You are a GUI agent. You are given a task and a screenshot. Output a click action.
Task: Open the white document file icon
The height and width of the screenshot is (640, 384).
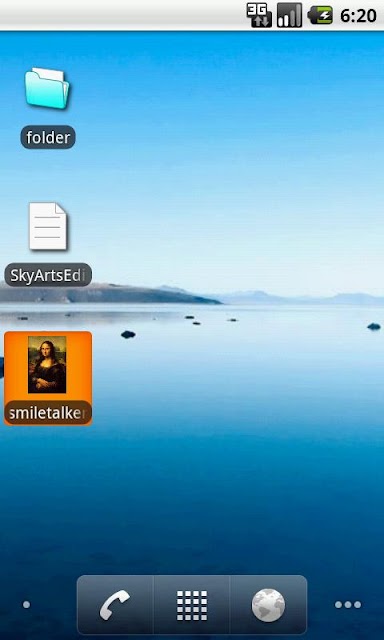(48, 226)
